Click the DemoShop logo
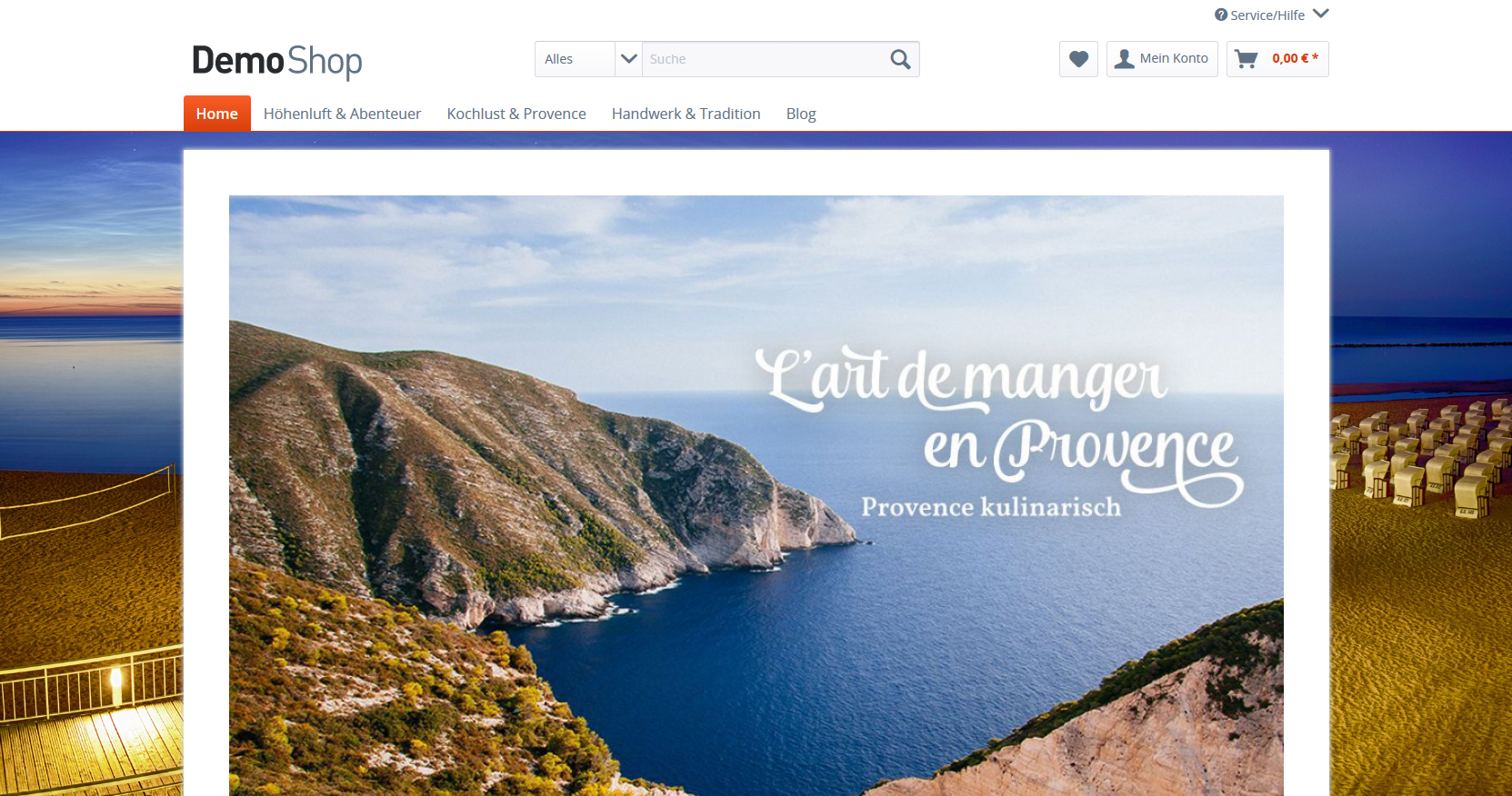The width and height of the screenshot is (1512, 796). [x=277, y=61]
